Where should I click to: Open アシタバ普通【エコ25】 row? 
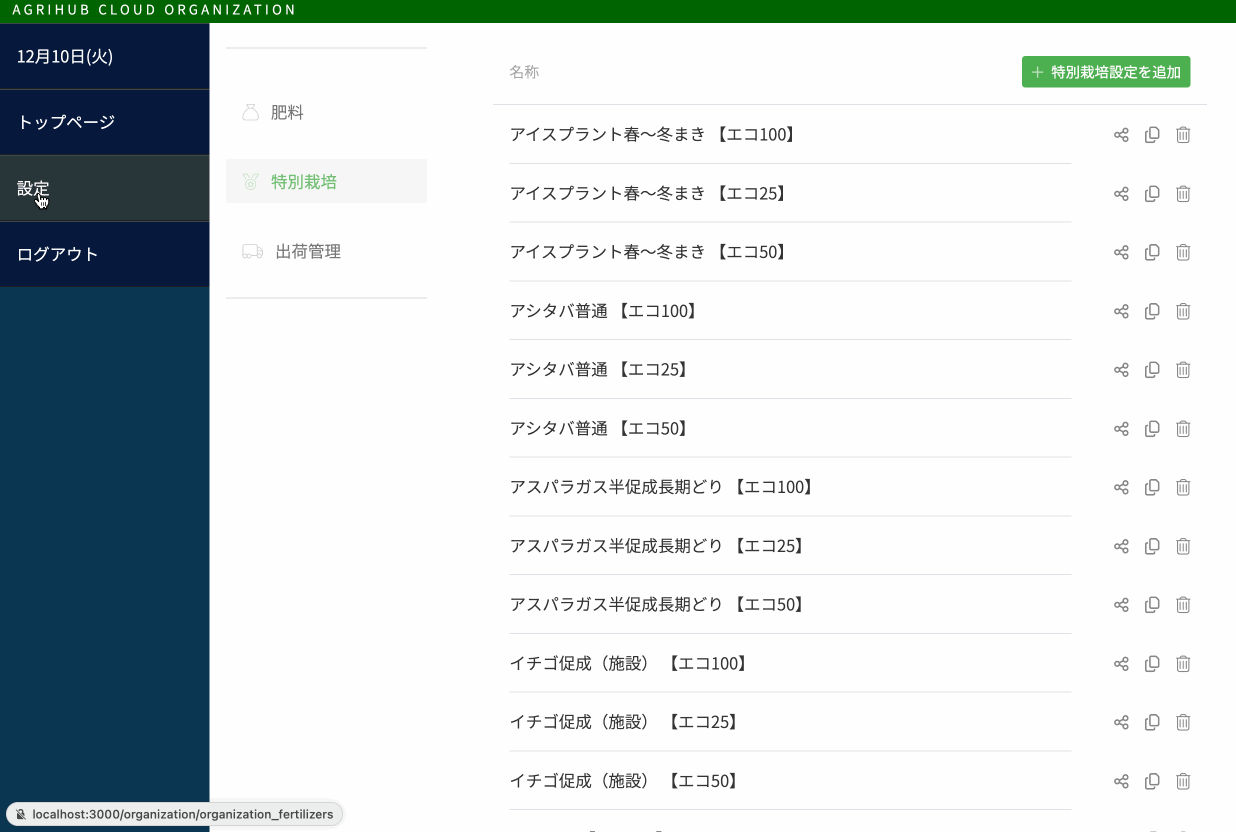[790, 370]
